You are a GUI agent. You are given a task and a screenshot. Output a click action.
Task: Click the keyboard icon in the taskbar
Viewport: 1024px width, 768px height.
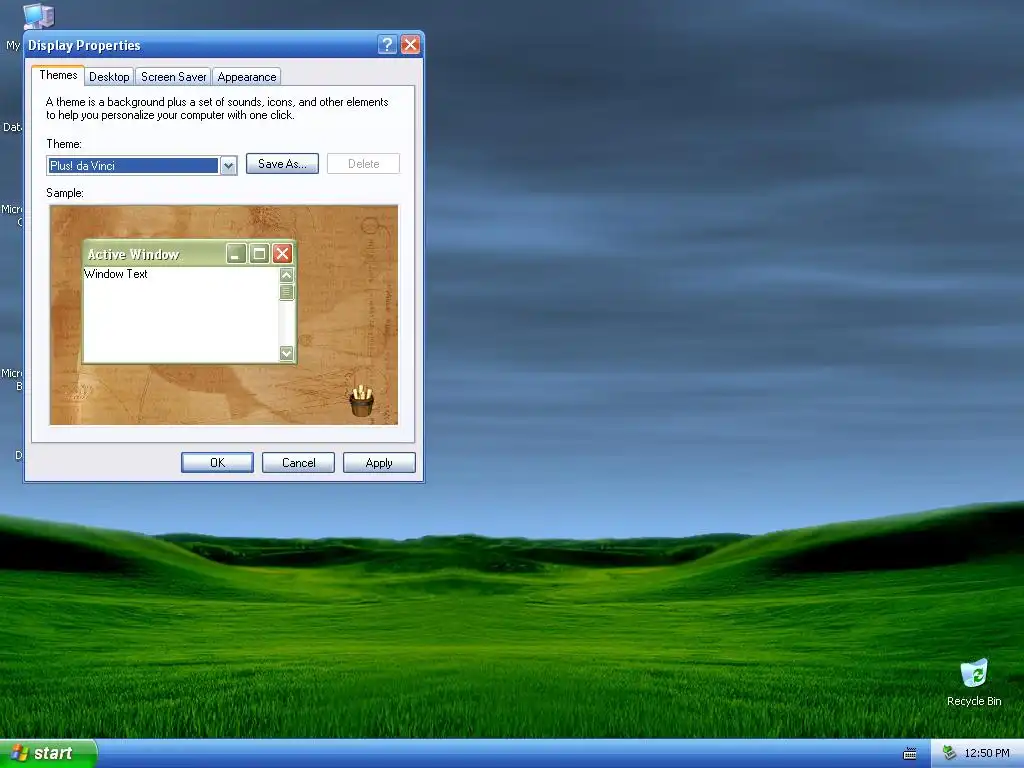coord(910,754)
